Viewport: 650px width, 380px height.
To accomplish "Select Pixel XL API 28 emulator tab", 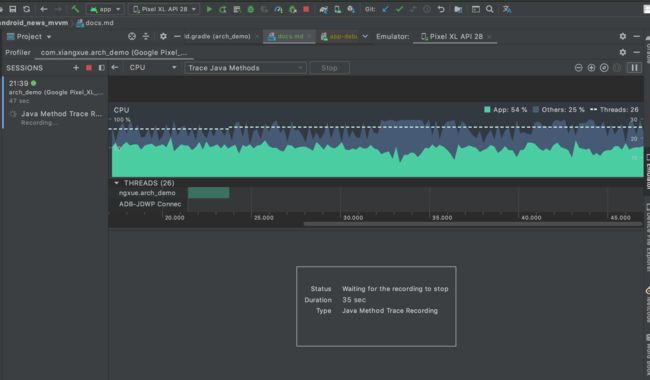I will click(455, 36).
